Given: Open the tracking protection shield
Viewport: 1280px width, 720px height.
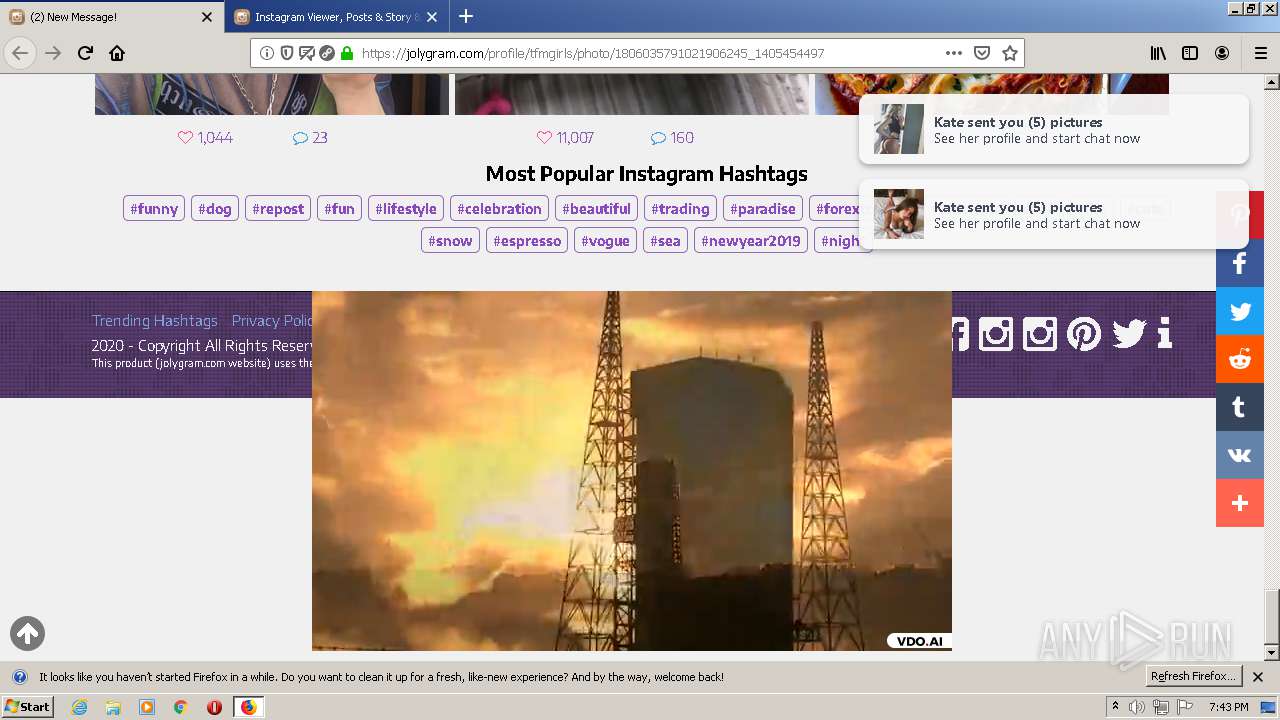Looking at the screenshot, I should tap(287, 53).
